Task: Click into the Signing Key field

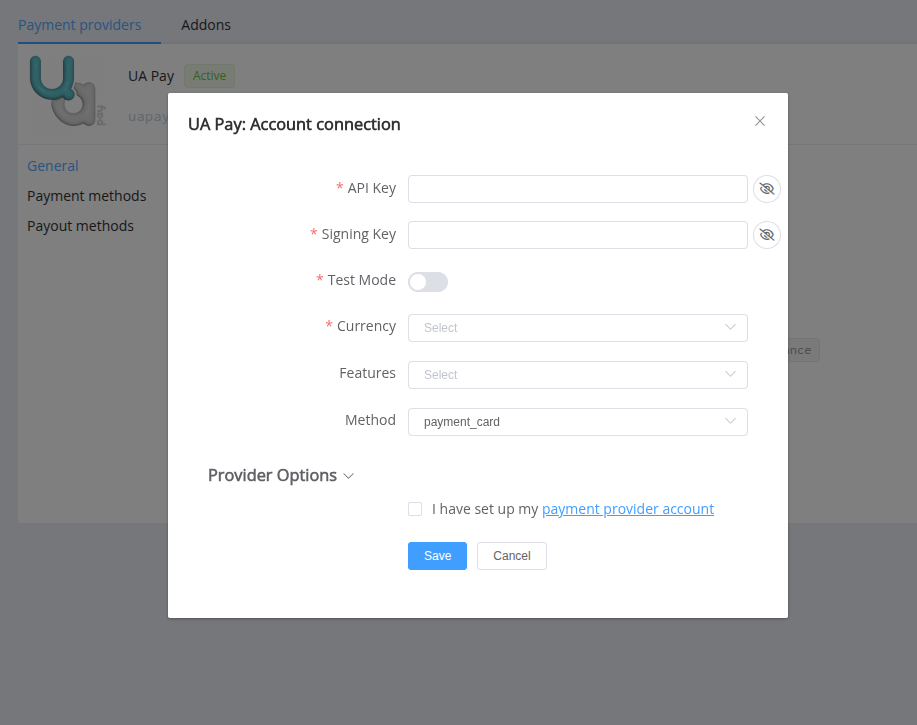Action: tap(577, 235)
